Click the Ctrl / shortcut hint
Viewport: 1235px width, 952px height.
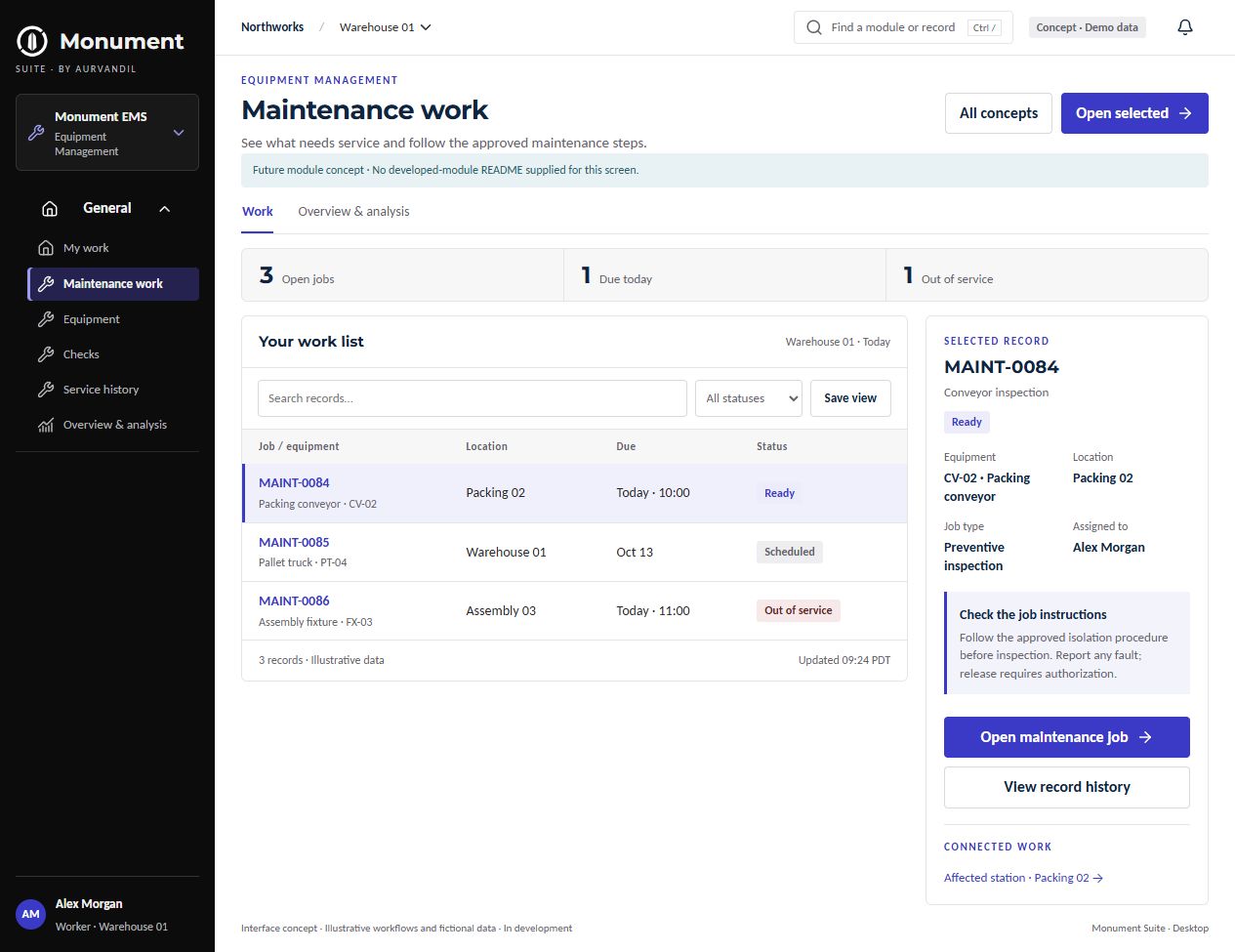pyautogui.click(x=984, y=27)
